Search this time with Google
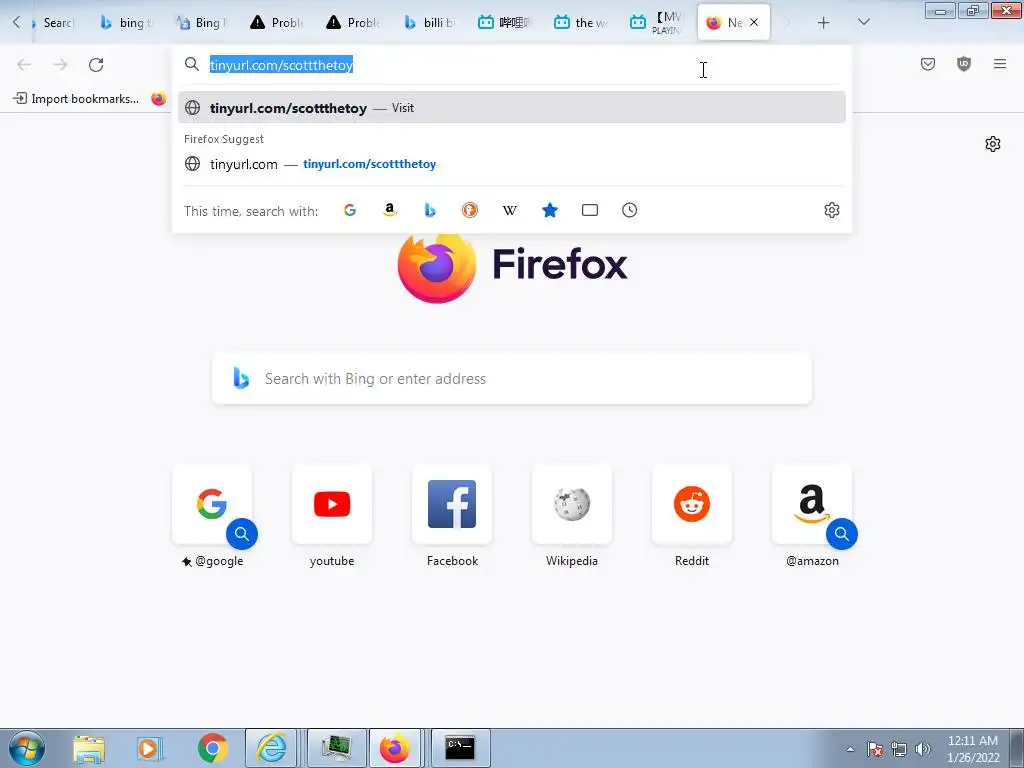 350,210
